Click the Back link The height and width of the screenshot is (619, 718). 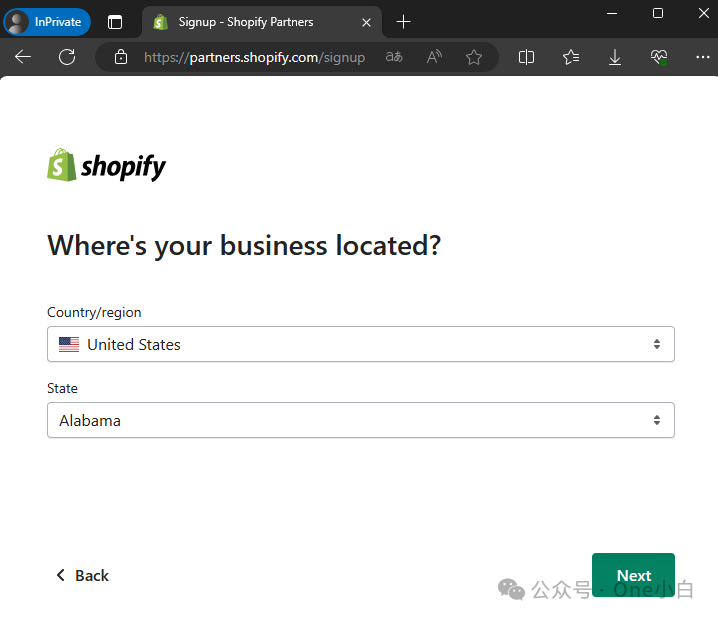82,576
